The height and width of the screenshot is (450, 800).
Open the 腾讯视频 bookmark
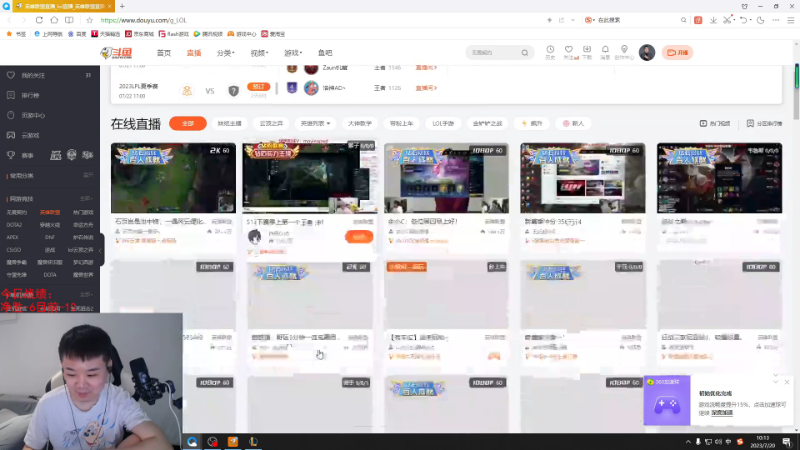coord(208,34)
